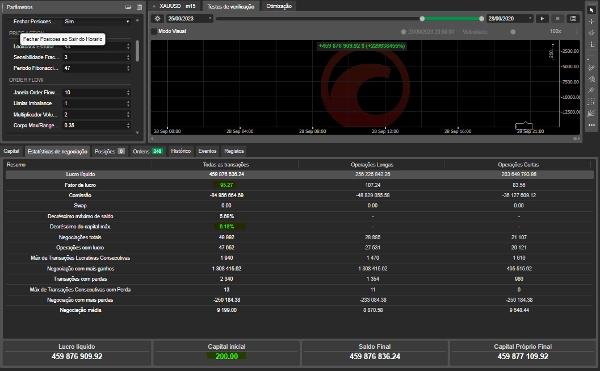Click the Operações Curtas column header
Viewport: 600px width, 371px height.
coord(518,165)
